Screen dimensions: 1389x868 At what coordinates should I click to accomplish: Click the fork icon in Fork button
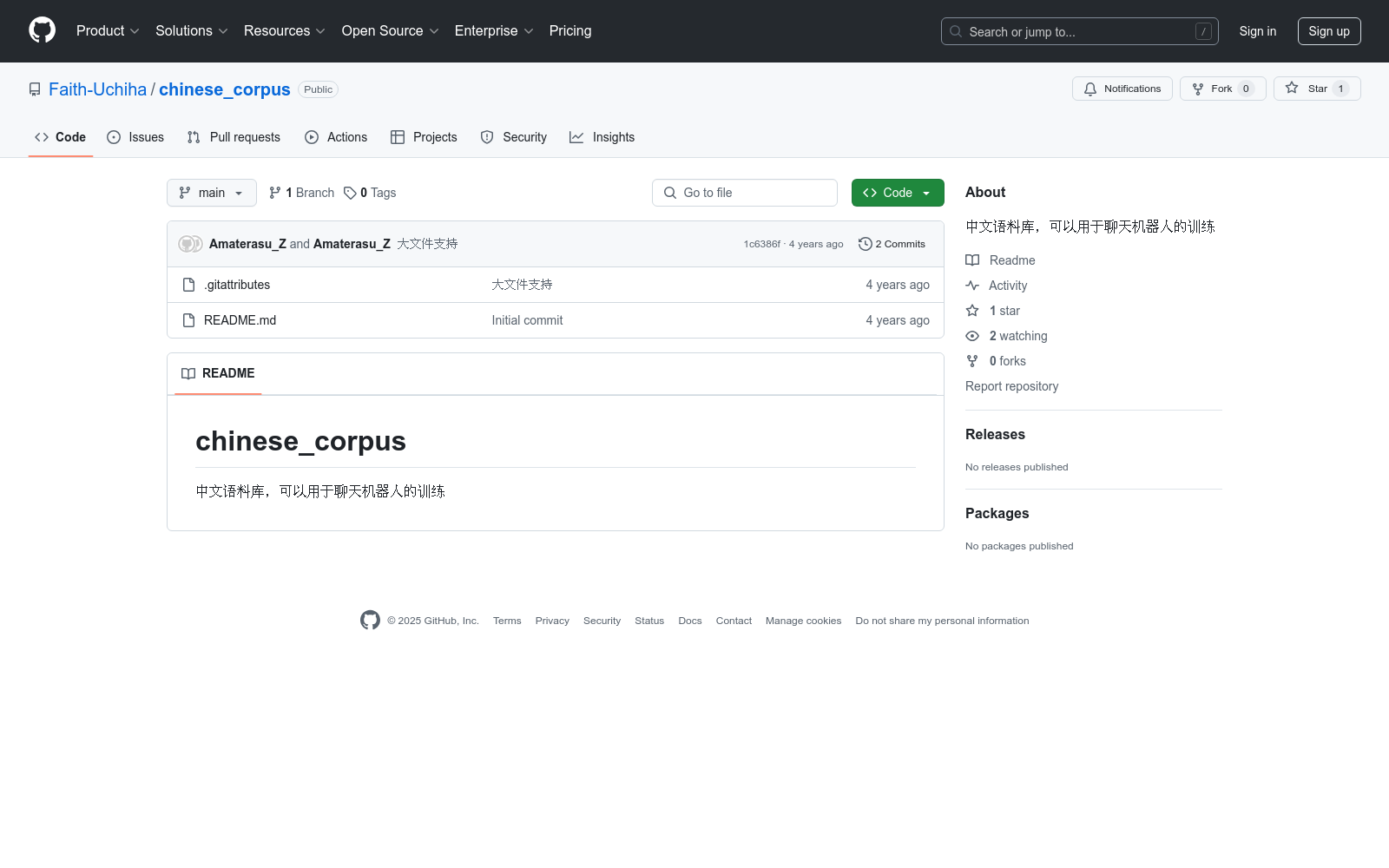(x=1198, y=89)
